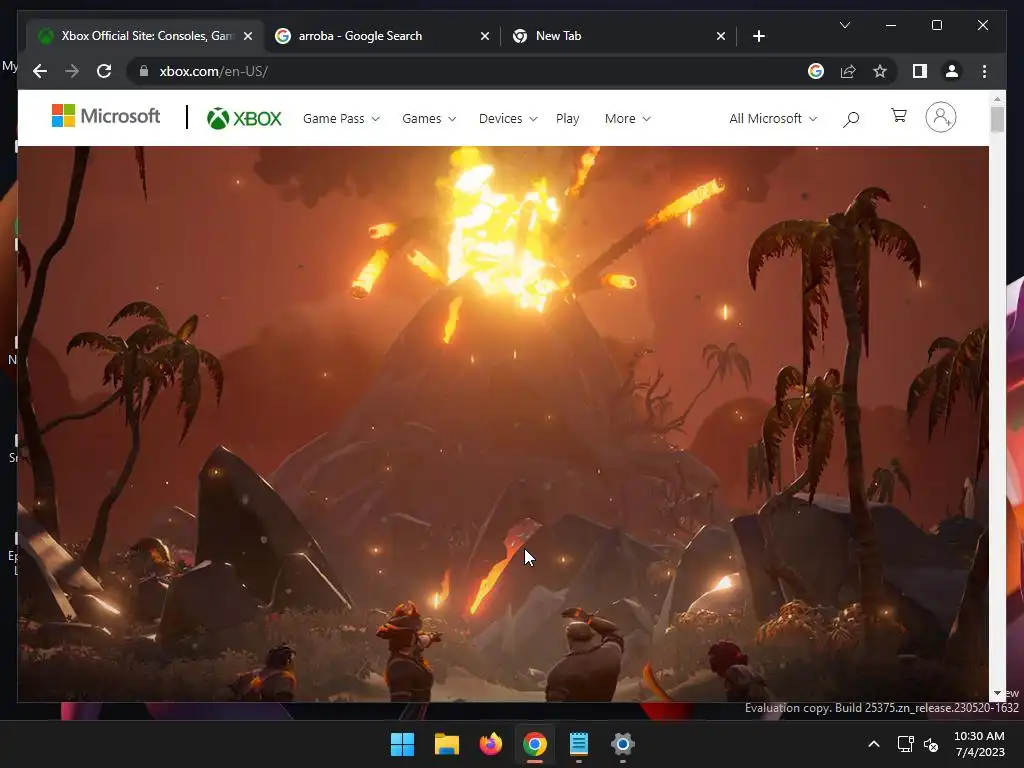Image resolution: width=1024 pixels, height=768 pixels.
Task: Click the Google icon in address bar
Action: pos(816,71)
